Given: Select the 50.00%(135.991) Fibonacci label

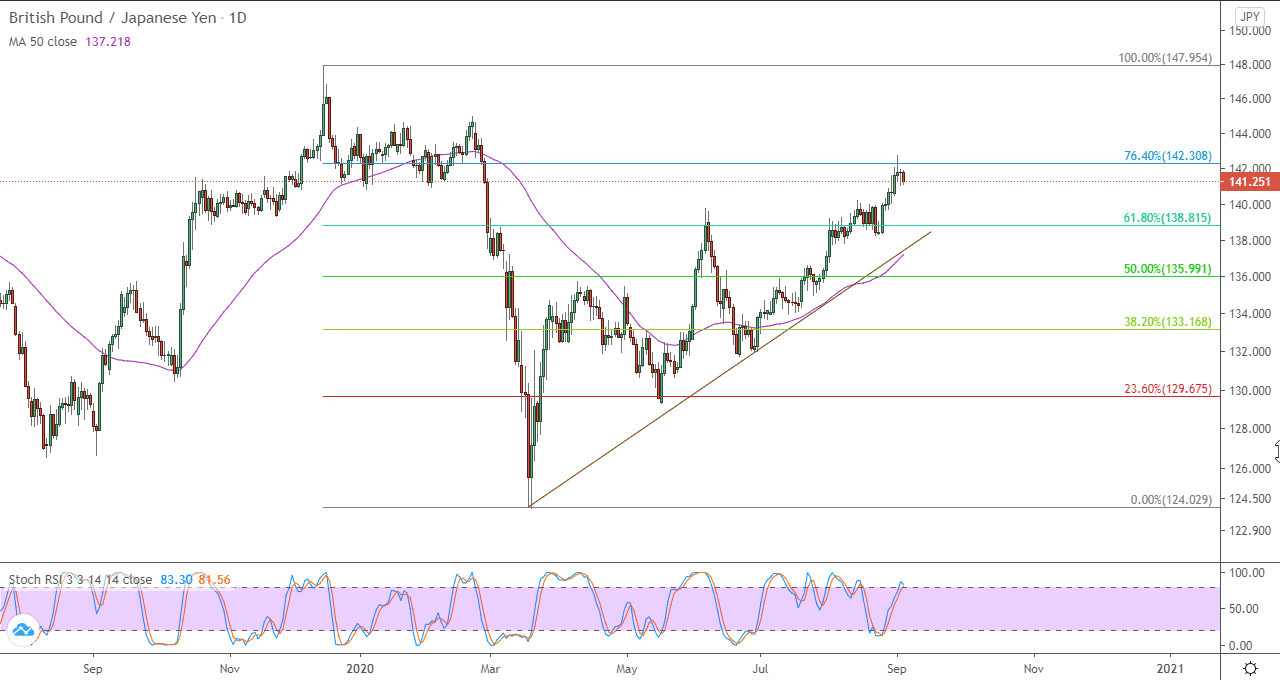Looking at the screenshot, I should 1168,269.
